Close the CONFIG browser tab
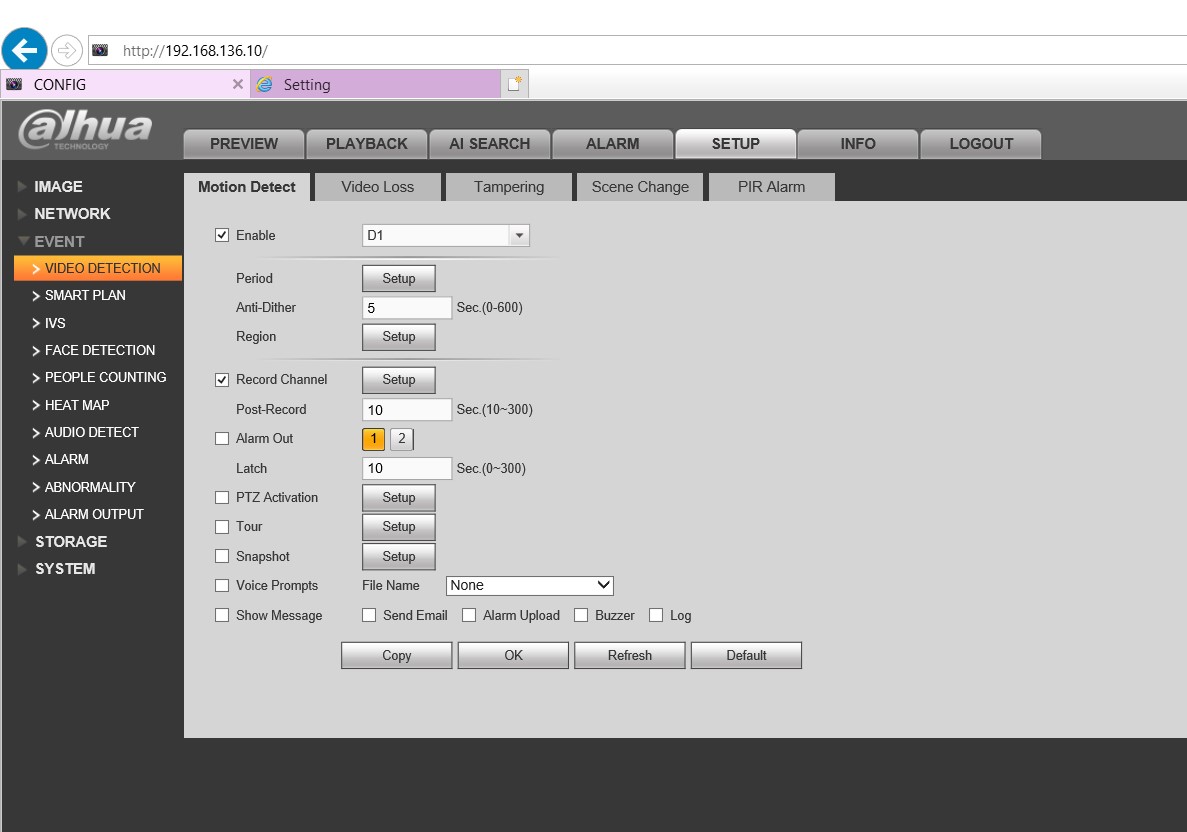The width and height of the screenshot is (1187, 832). click(237, 84)
